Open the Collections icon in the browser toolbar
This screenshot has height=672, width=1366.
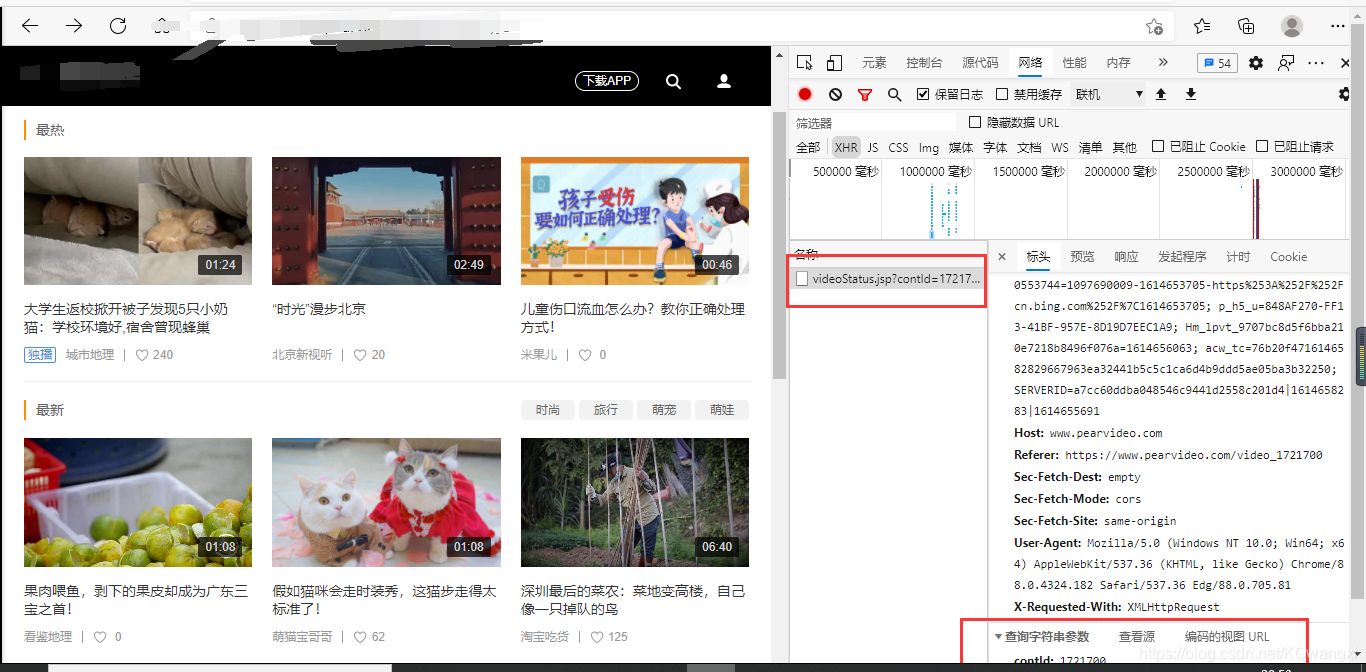[x=1246, y=26]
